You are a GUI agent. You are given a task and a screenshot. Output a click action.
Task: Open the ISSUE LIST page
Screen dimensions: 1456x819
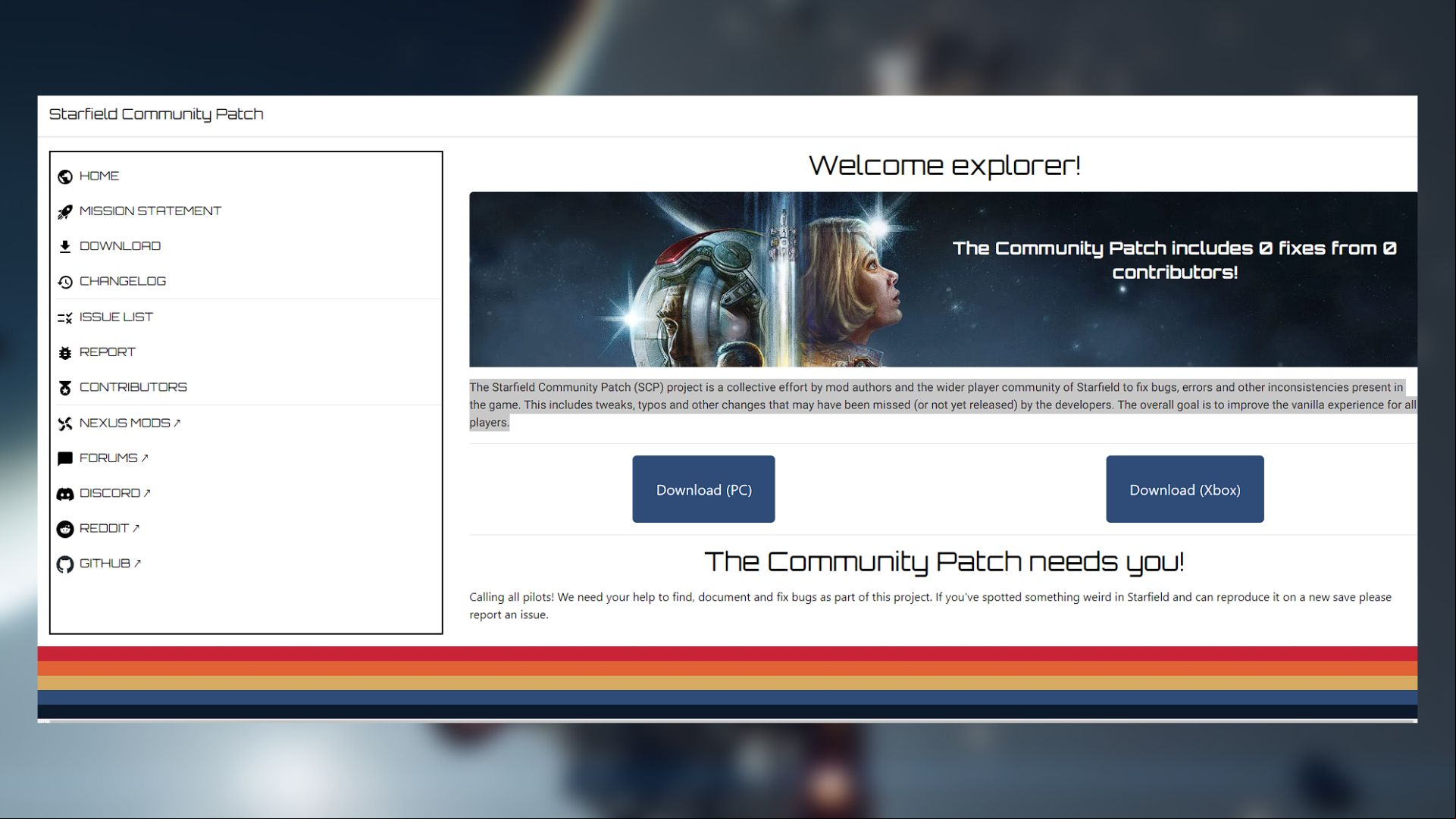click(116, 317)
